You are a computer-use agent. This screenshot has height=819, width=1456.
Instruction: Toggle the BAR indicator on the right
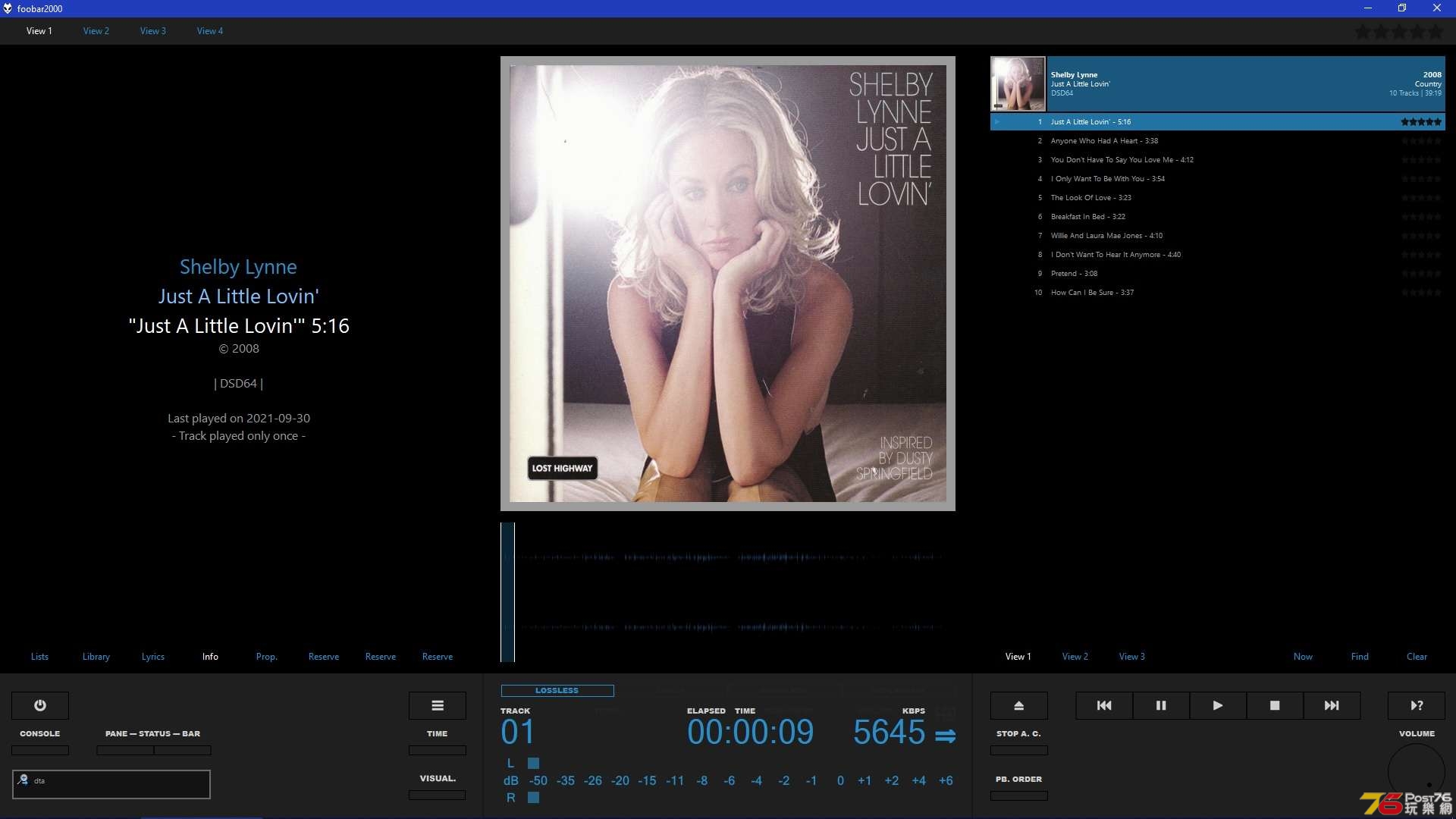(183, 750)
